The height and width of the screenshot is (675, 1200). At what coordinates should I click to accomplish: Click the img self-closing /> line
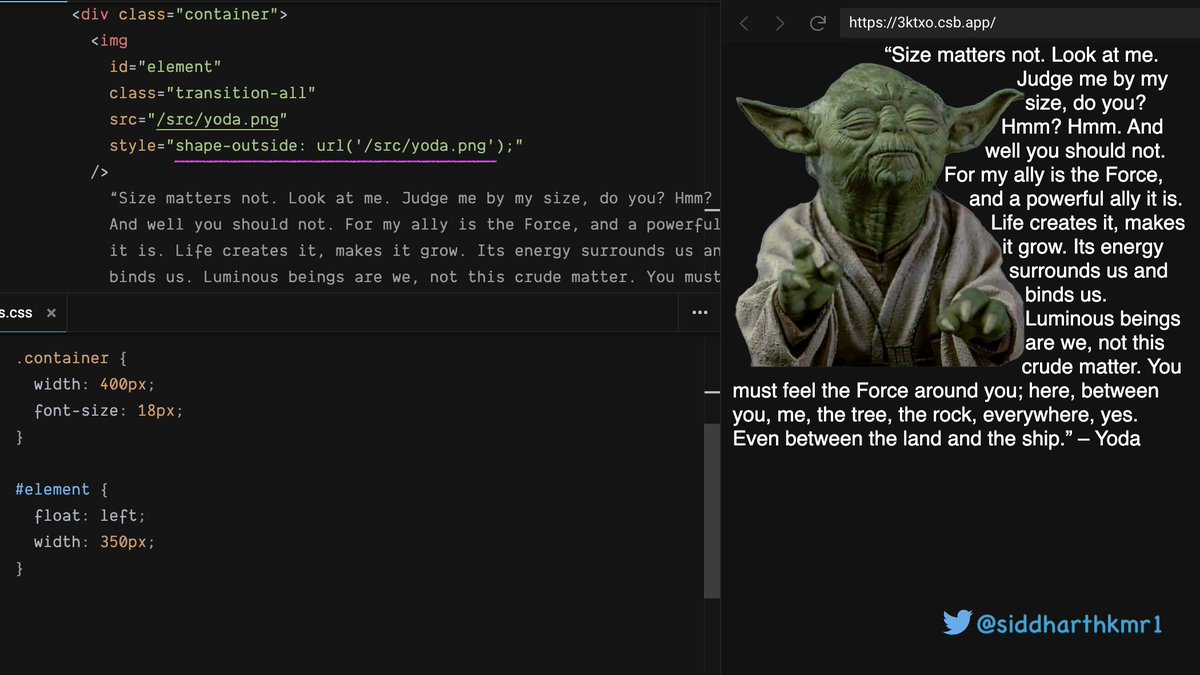99,172
